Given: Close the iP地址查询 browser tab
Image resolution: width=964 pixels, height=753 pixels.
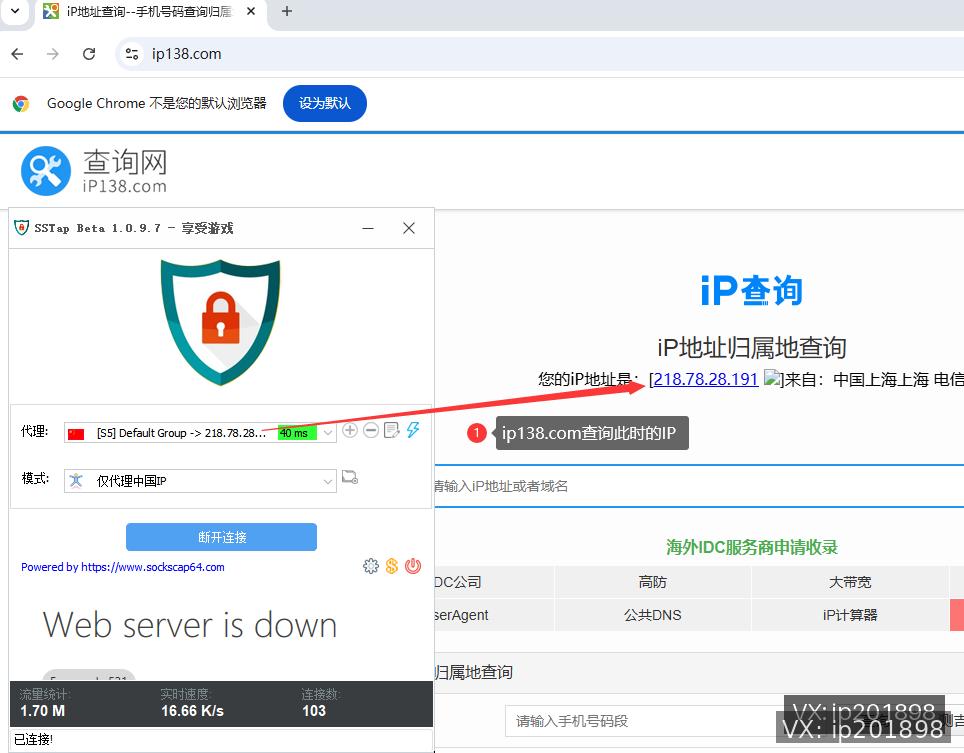Looking at the screenshot, I should coord(251,11).
